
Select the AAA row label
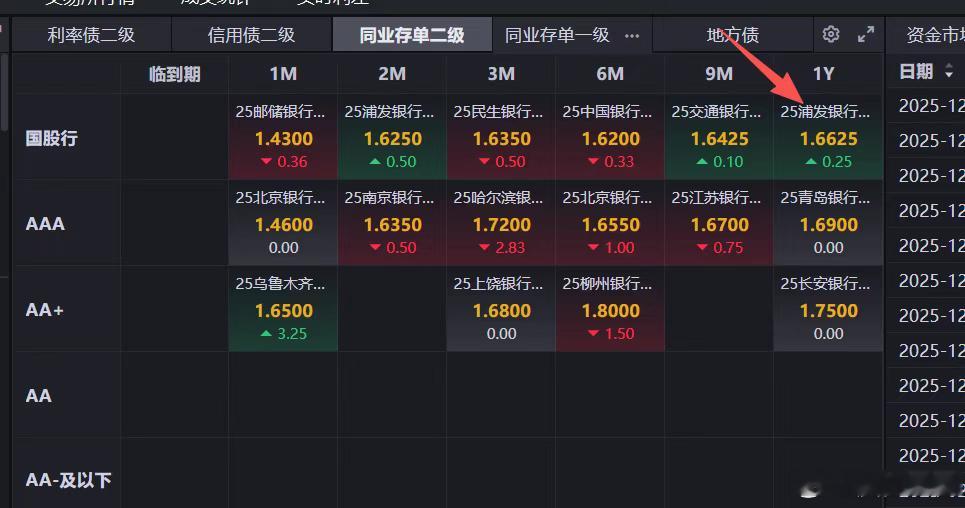[x=45, y=224]
